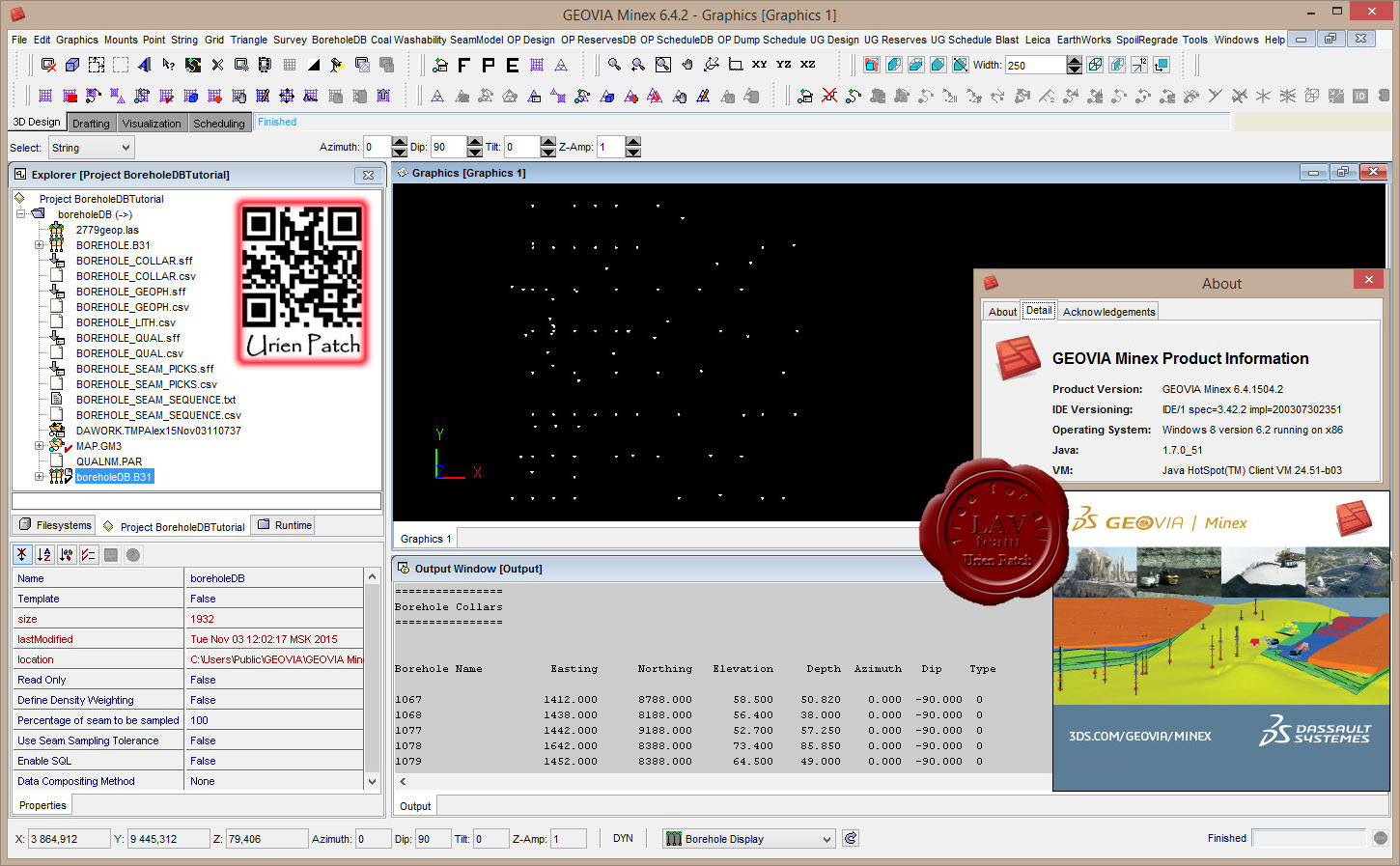
Task: Click the dashed selection box icon
Action: click(x=121, y=65)
